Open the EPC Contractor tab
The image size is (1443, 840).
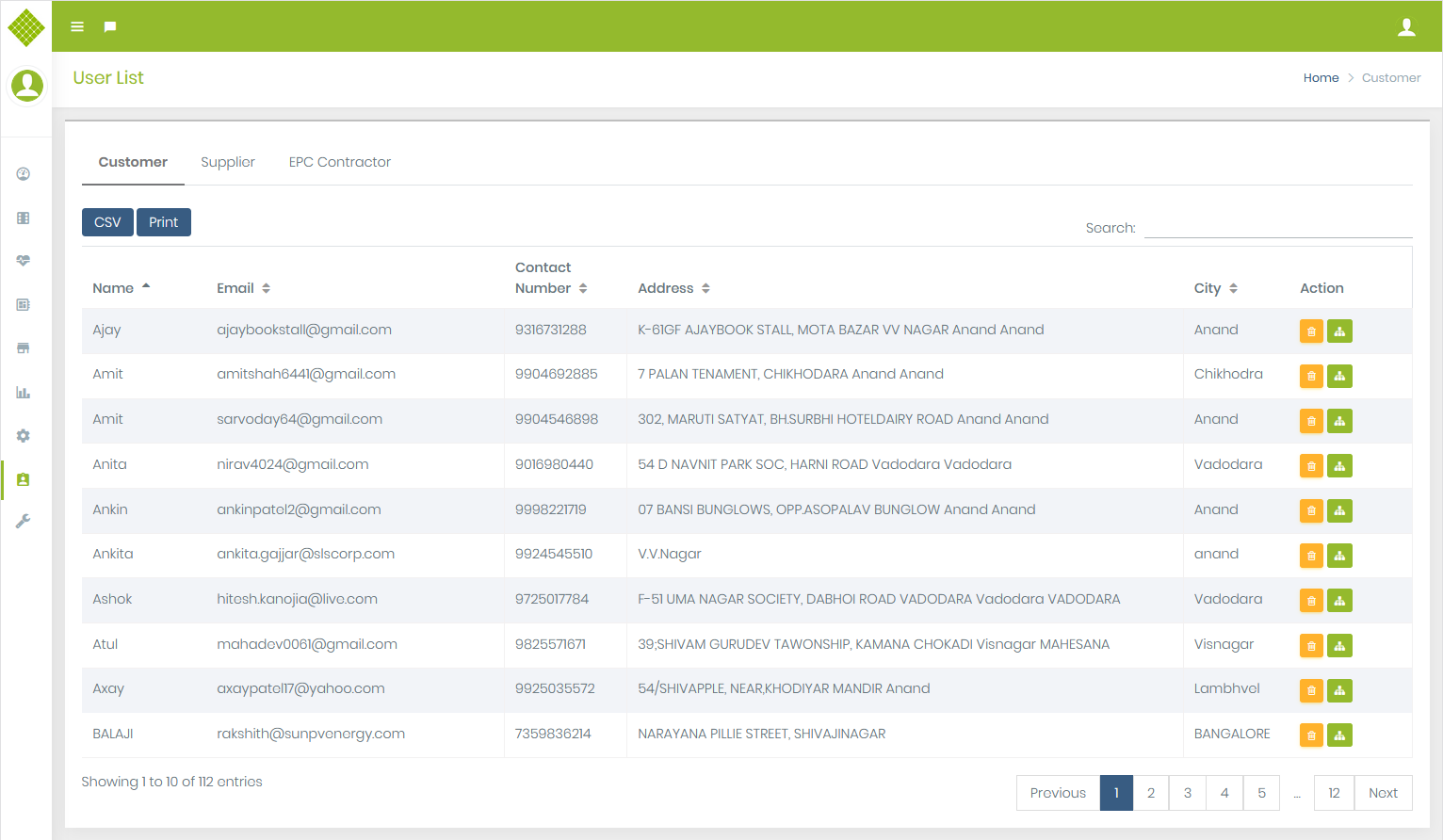(339, 161)
